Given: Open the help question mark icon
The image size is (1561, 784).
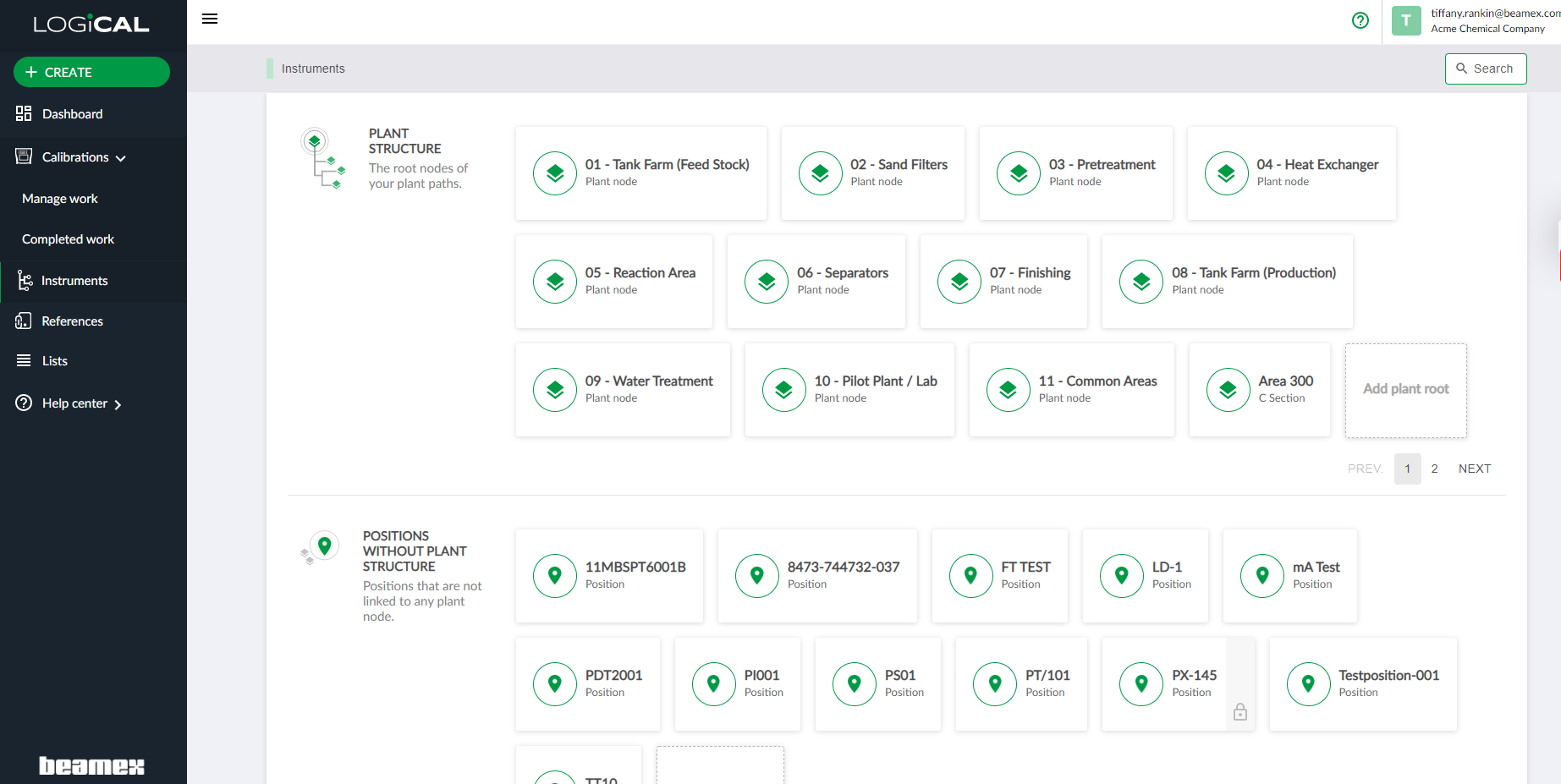Looking at the screenshot, I should 1360,20.
